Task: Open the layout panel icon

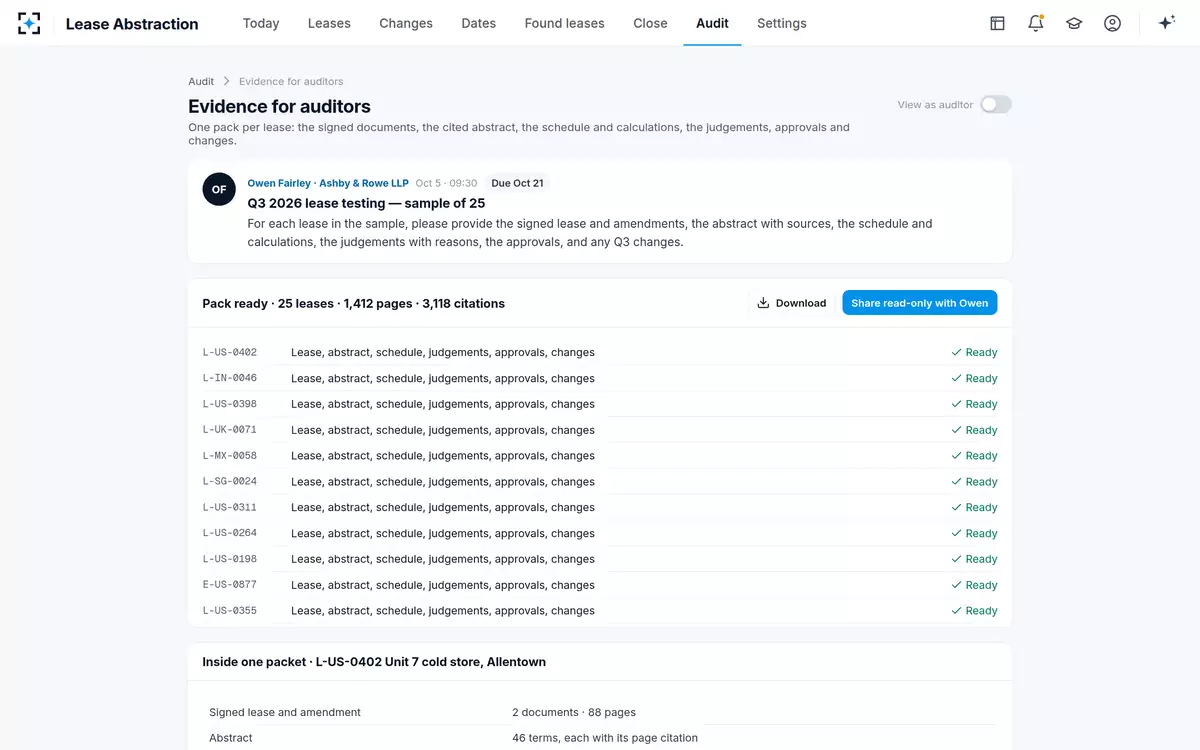Action: pos(997,23)
